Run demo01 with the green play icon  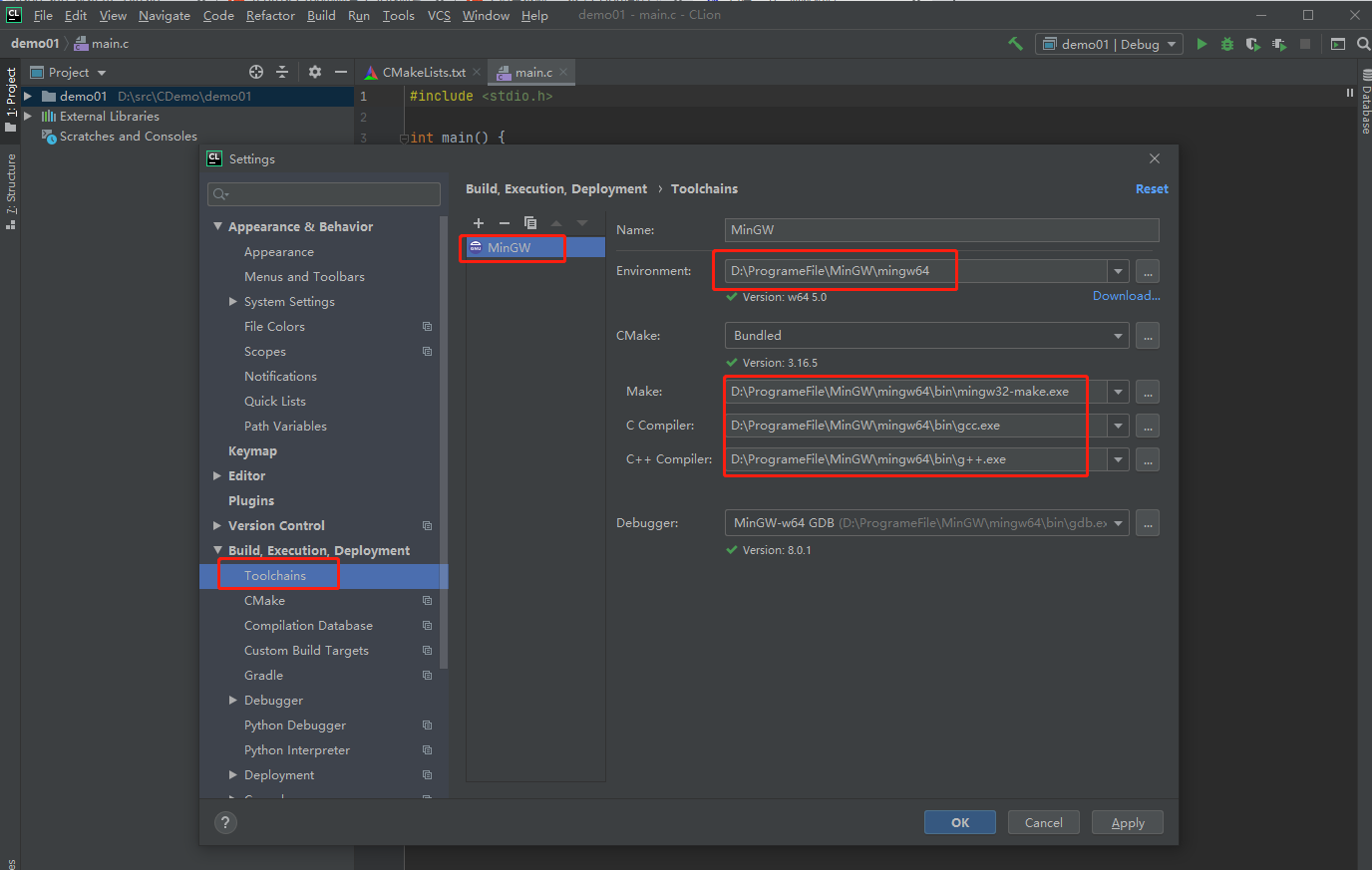point(1201,44)
